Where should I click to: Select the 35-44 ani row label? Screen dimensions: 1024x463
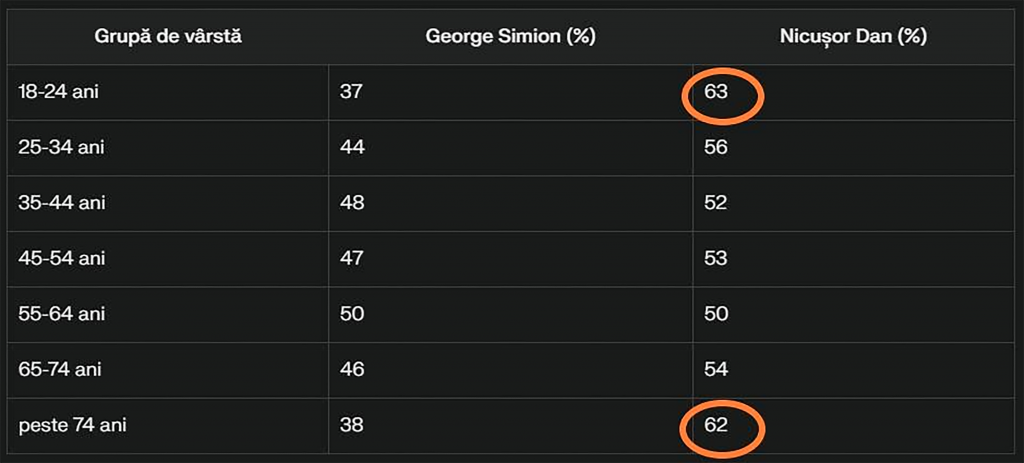(61, 203)
